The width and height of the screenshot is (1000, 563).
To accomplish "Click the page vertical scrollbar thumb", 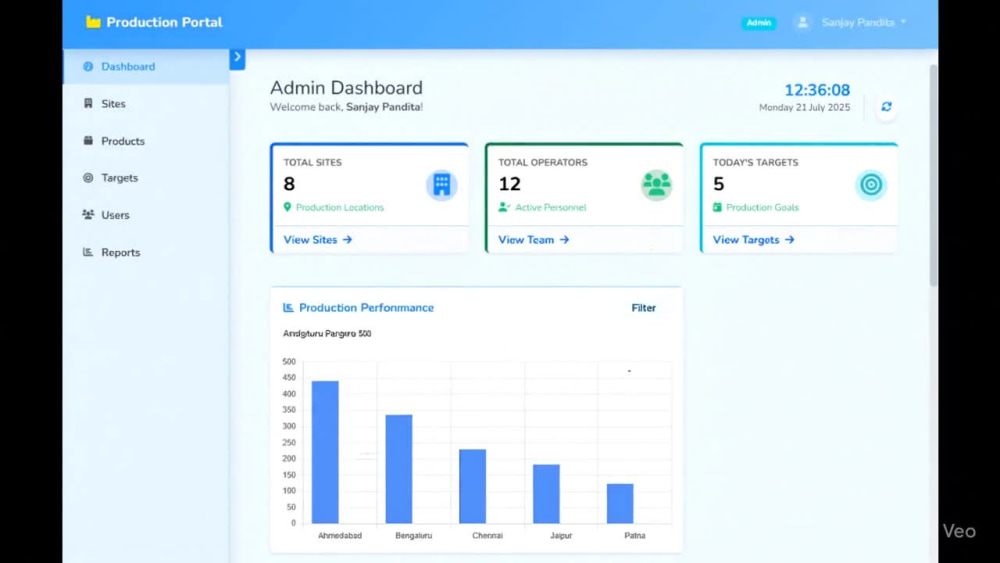I will pos(933,175).
